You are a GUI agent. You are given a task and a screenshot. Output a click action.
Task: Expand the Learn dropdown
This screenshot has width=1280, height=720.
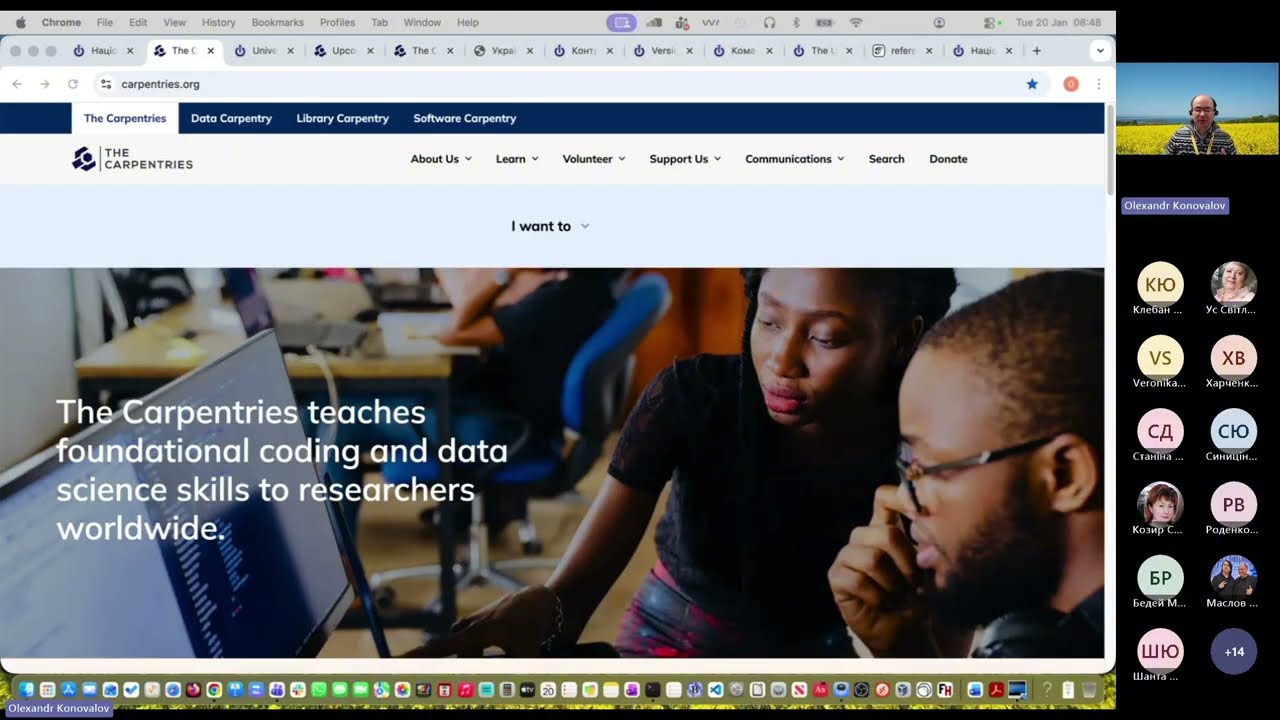click(x=517, y=159)
